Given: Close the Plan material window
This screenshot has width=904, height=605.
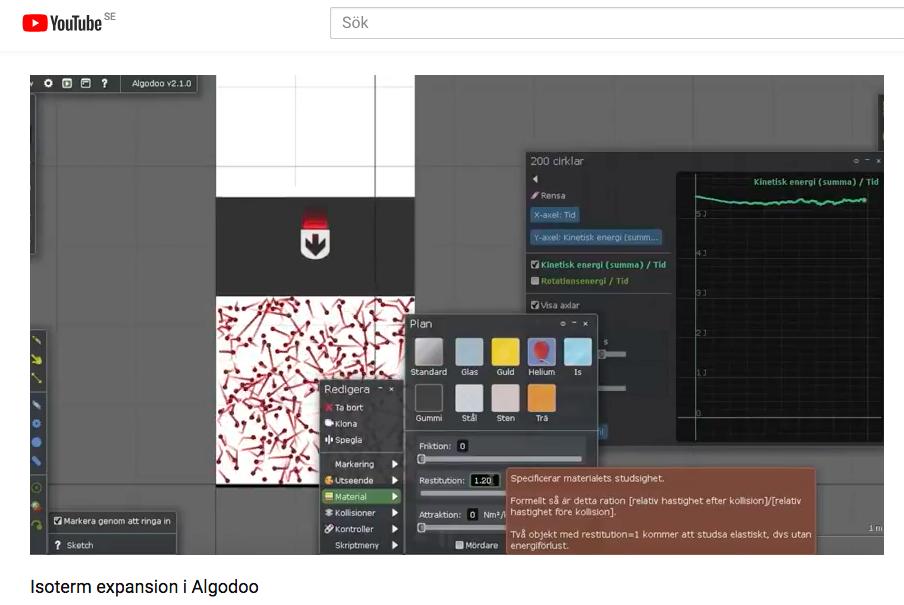Looking at the screenshot, I should click(x=586, y=324).
